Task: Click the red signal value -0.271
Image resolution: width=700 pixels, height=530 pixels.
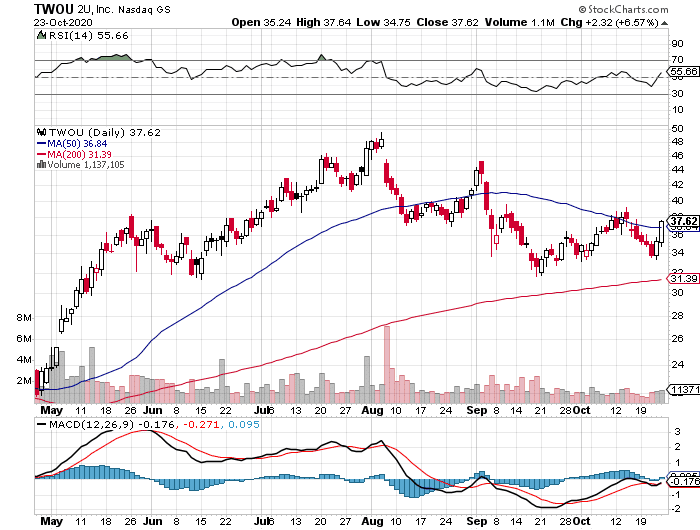Action: point(201,424)
